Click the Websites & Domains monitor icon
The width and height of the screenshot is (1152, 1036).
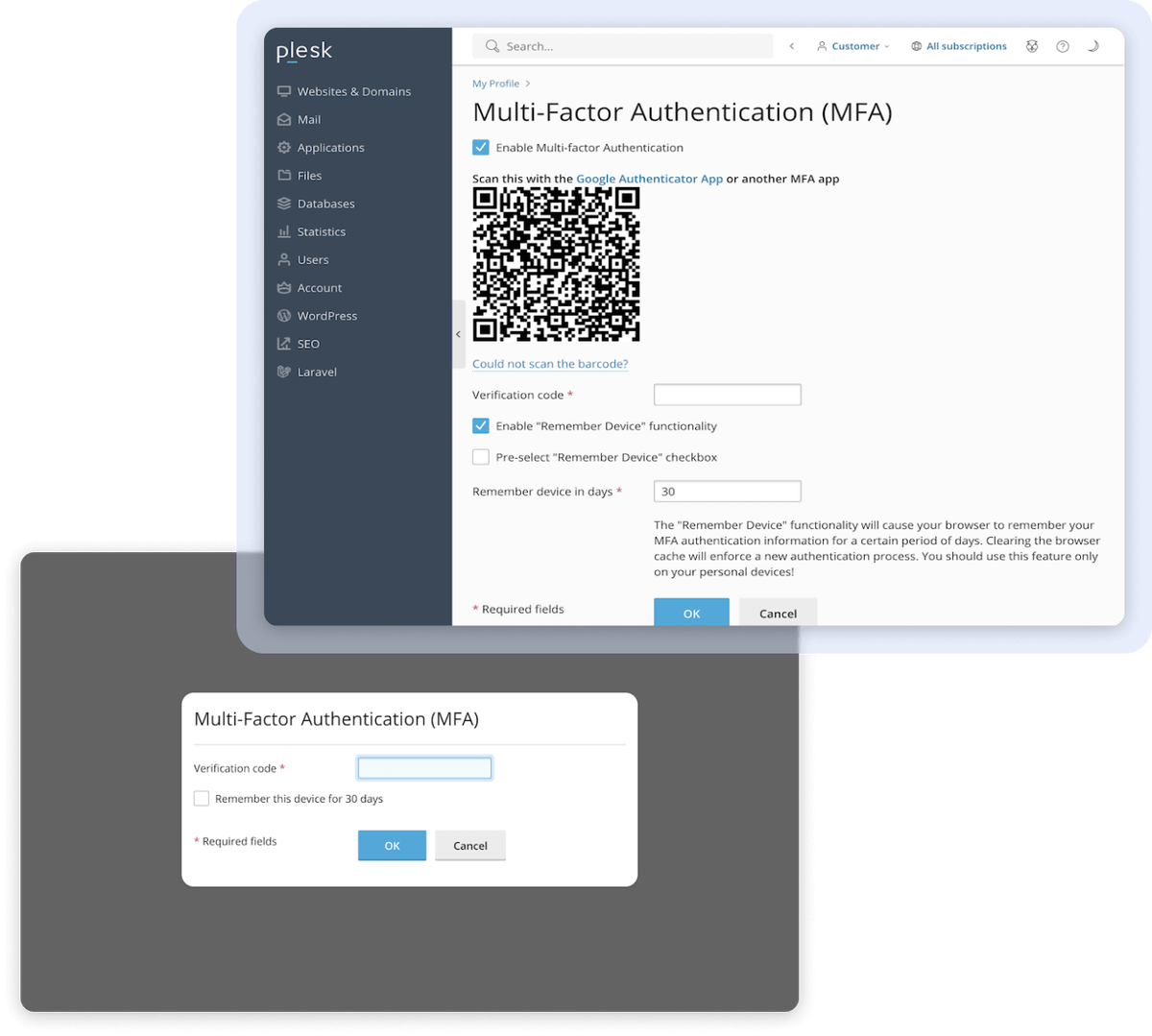click(x=284, y=91)
